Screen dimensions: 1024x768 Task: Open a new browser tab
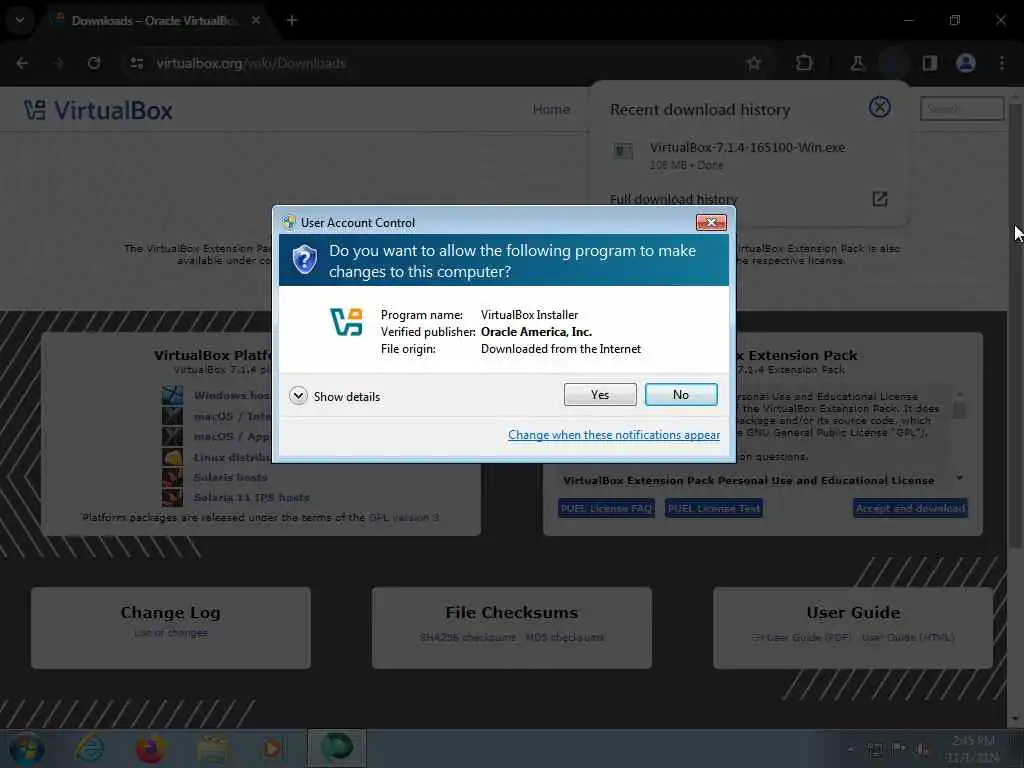click(292, 20)
